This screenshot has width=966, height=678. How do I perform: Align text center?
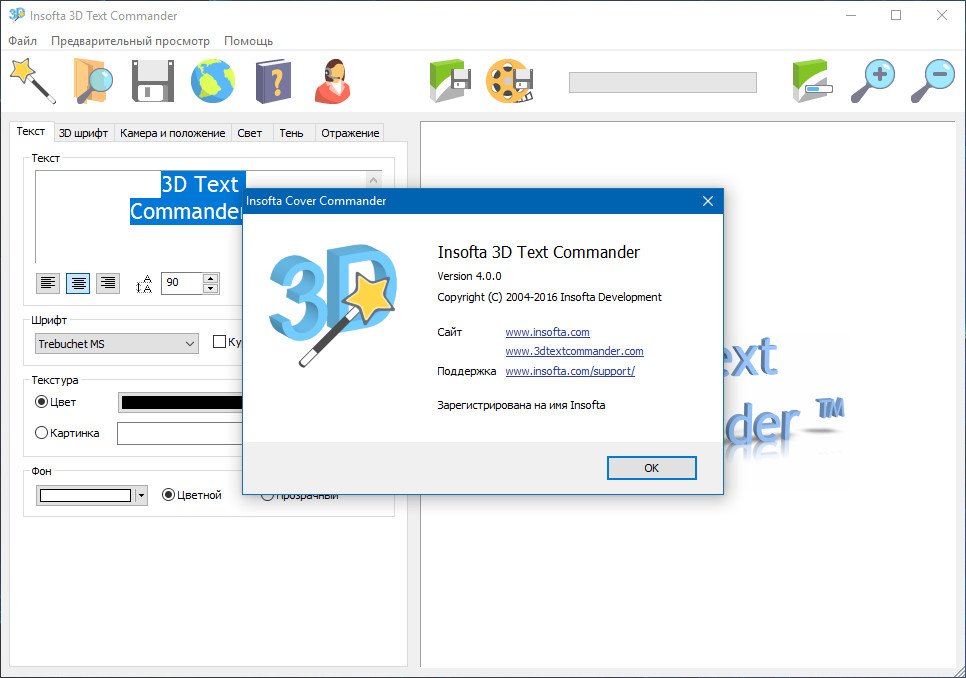click(x=78, y=283)
